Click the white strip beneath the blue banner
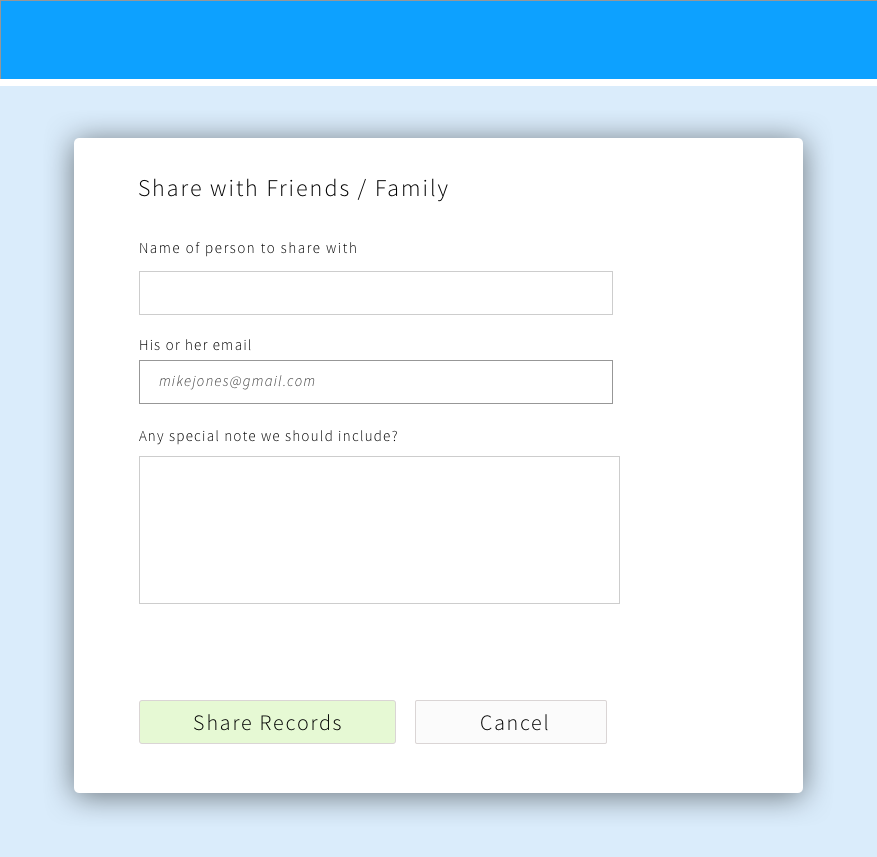 tap(438, 82)
